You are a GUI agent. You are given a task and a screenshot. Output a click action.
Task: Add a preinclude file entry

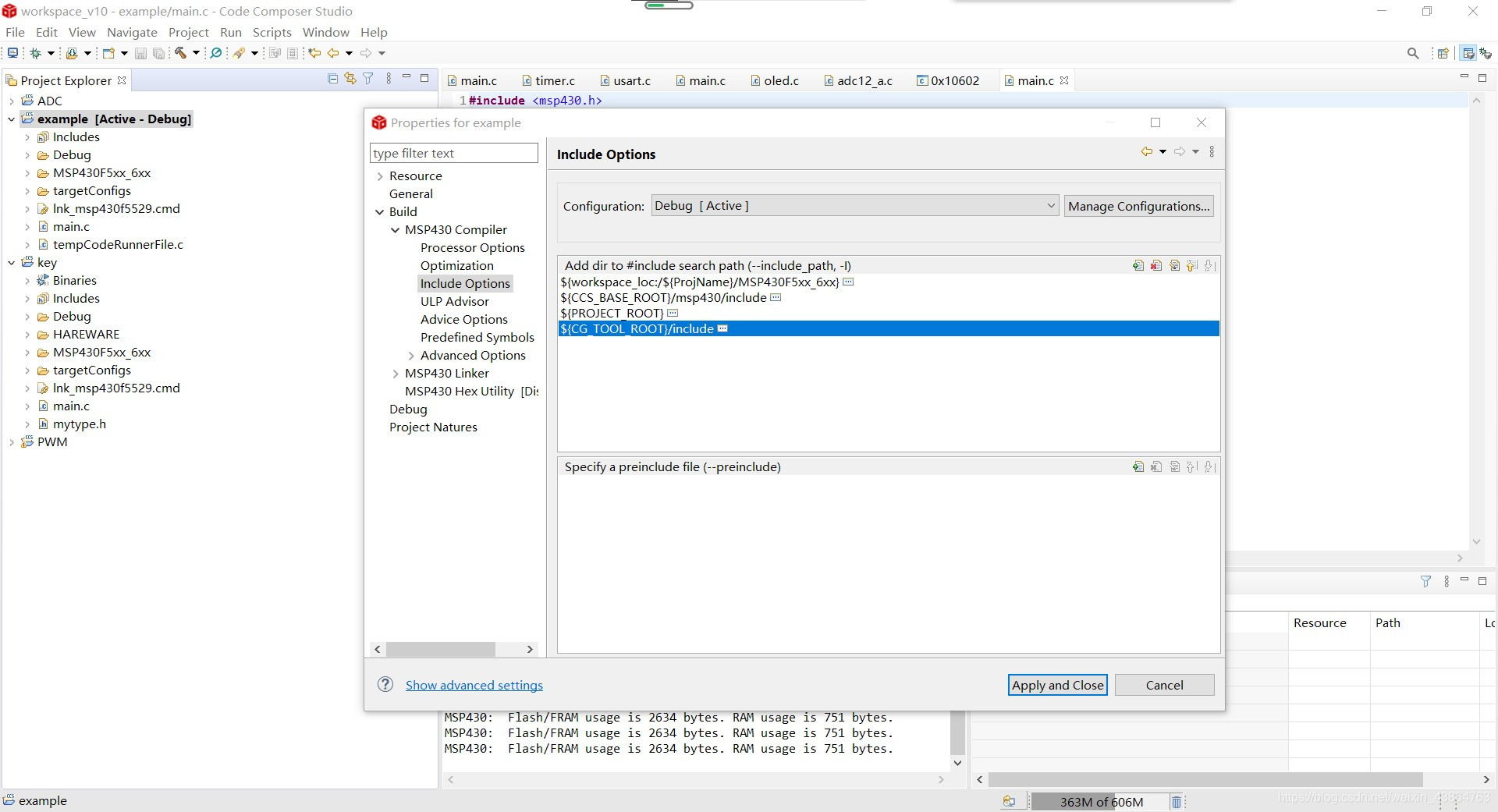[x=1138, y=467]
